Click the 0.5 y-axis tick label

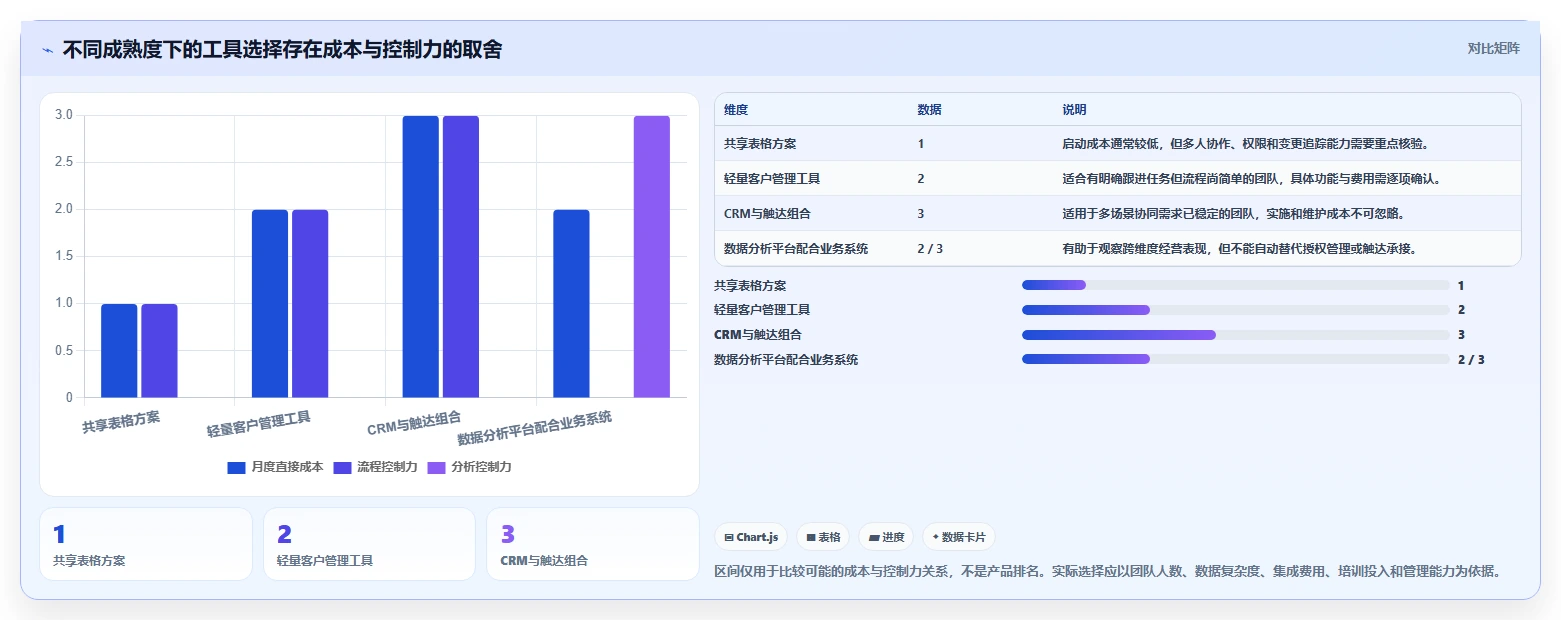[64, 350]
